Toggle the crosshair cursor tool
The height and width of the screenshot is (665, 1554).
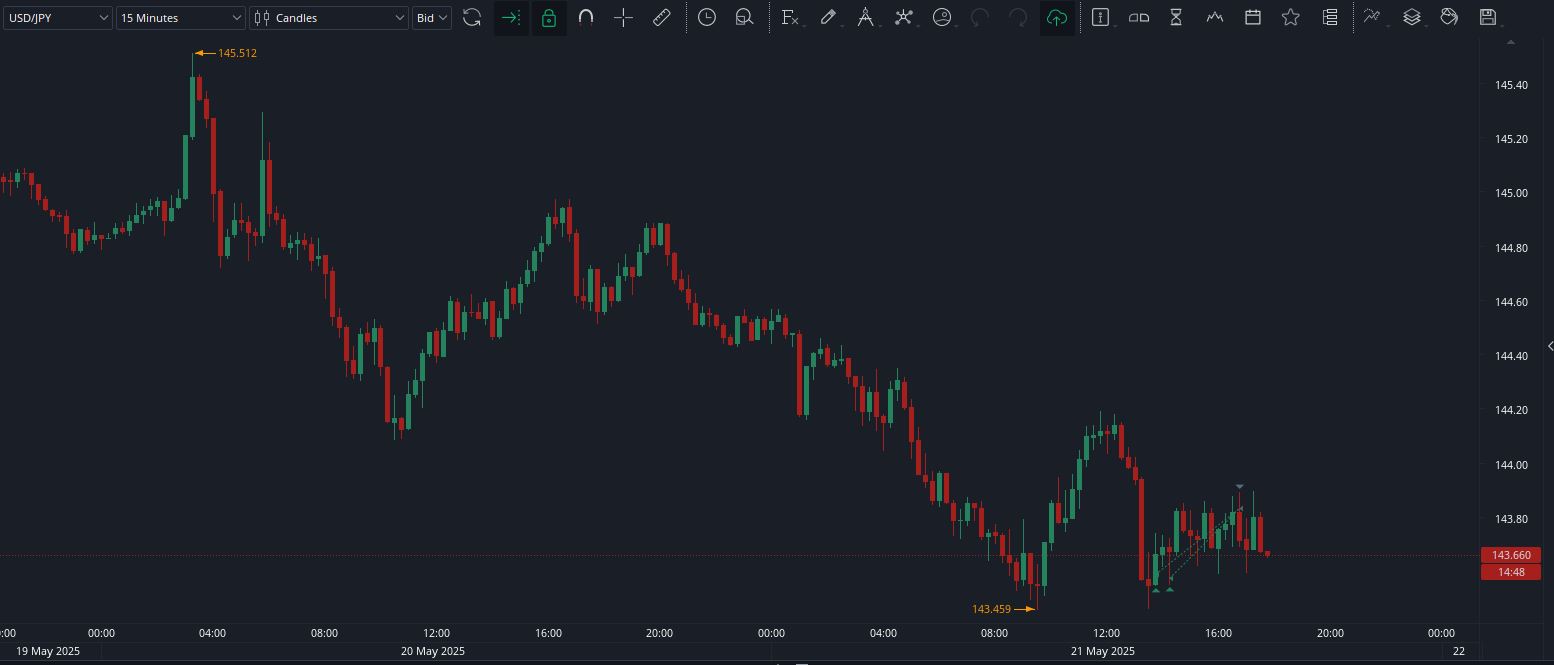(623, 18)
